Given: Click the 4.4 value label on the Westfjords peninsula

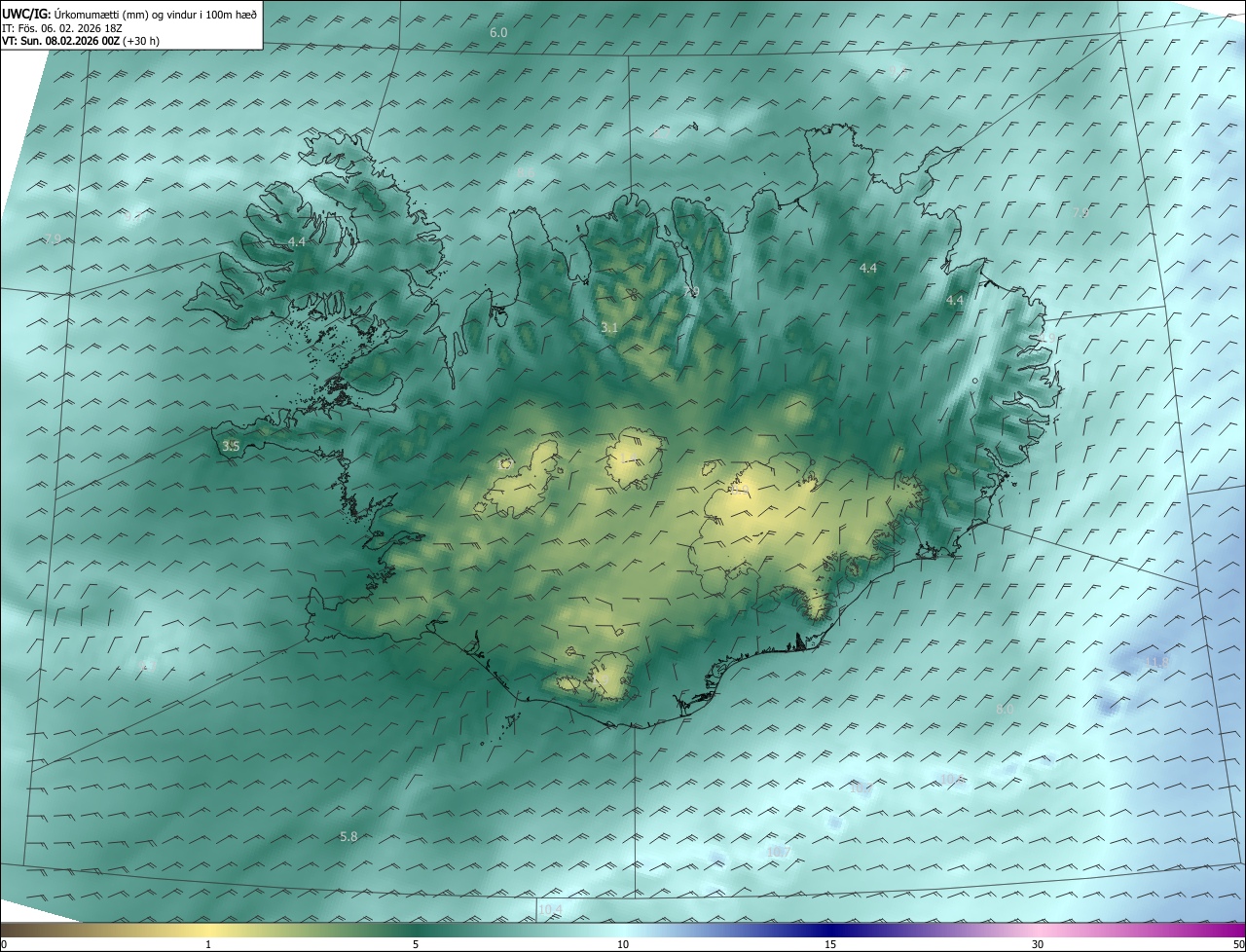Looking at the screenshot, I should (x=297, y=241).
